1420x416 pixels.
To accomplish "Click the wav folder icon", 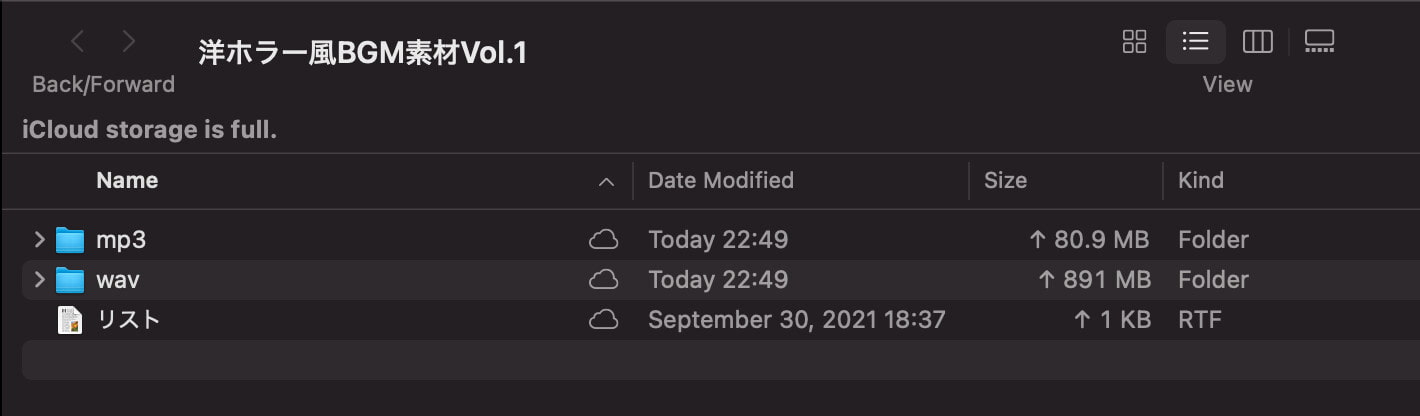I will [x=70, y=280].
